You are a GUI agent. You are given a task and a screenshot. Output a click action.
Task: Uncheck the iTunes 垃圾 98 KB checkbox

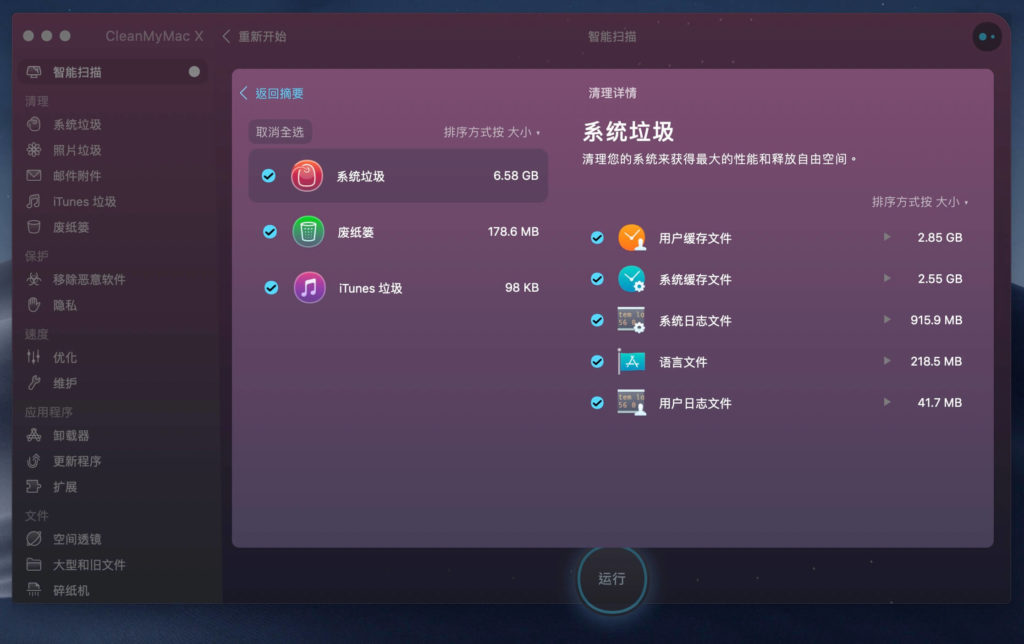(x=271, y=287)
